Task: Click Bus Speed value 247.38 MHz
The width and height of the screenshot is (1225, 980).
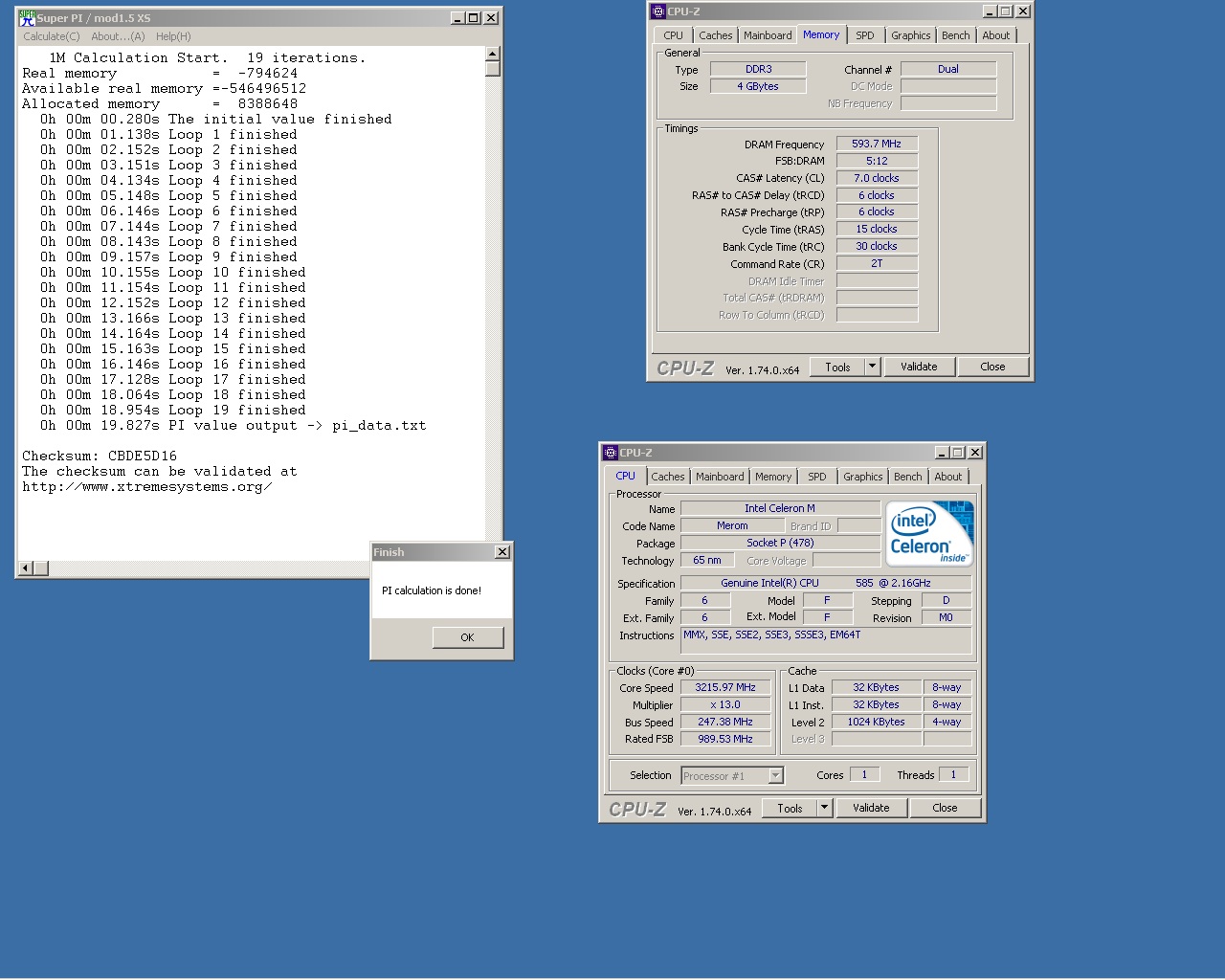Action: pos(725,722)
